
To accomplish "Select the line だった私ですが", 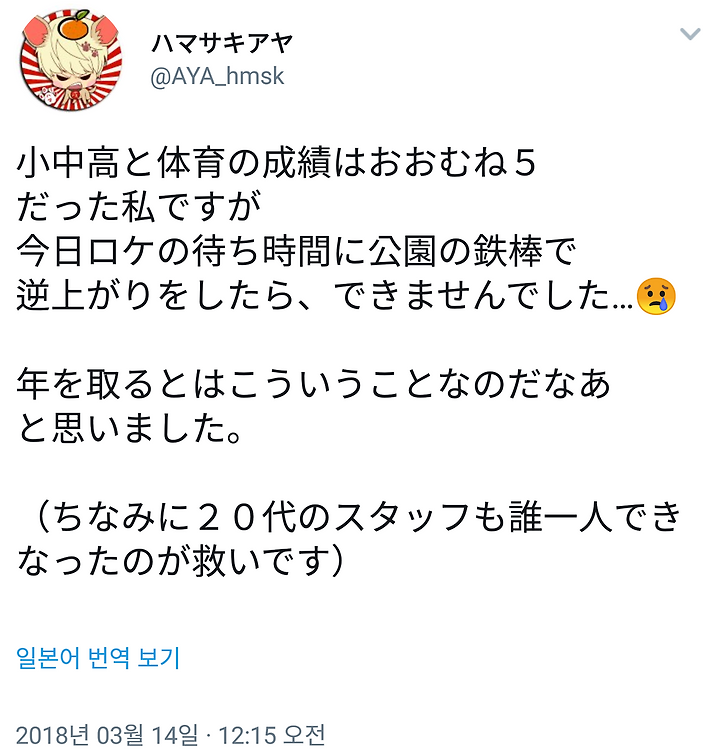I will point(139,207).
